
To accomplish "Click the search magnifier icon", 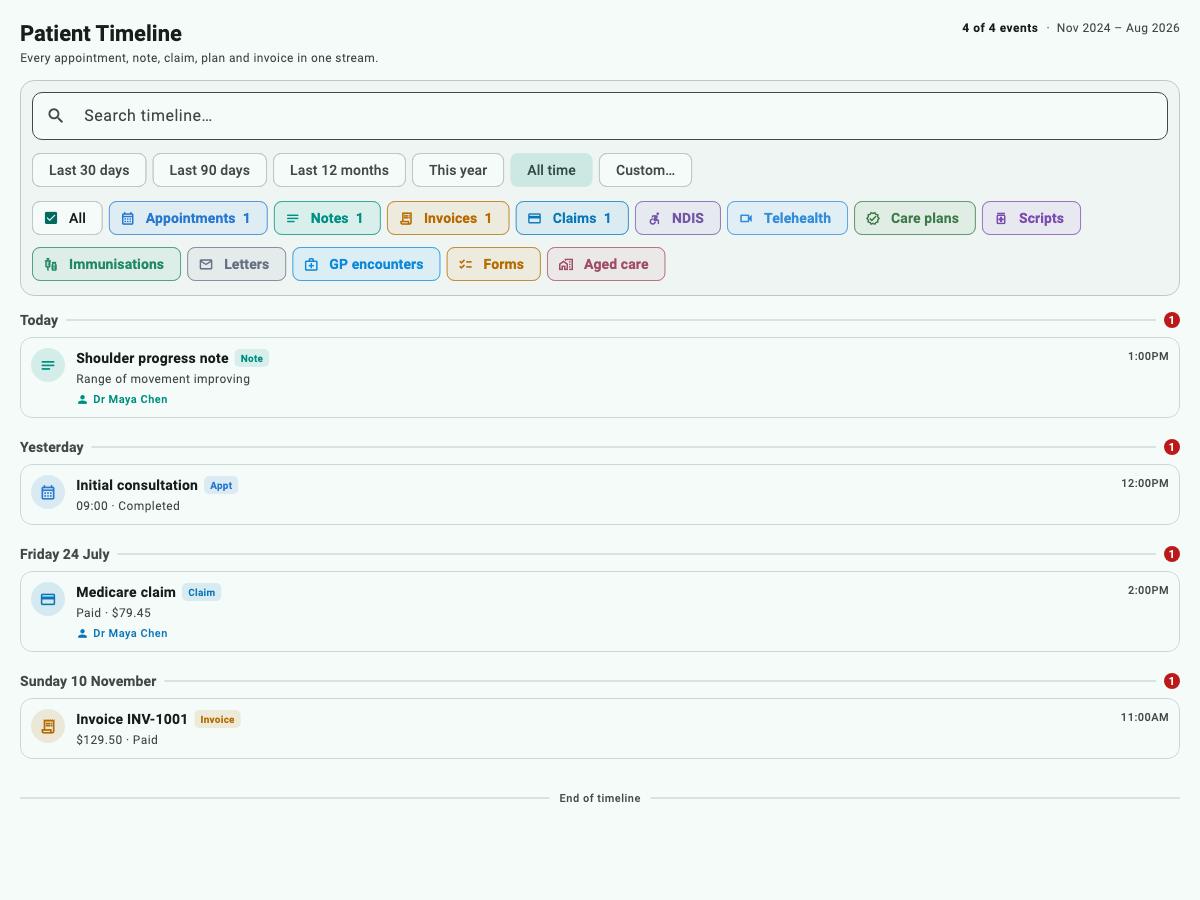I will (x=56, y=116).
